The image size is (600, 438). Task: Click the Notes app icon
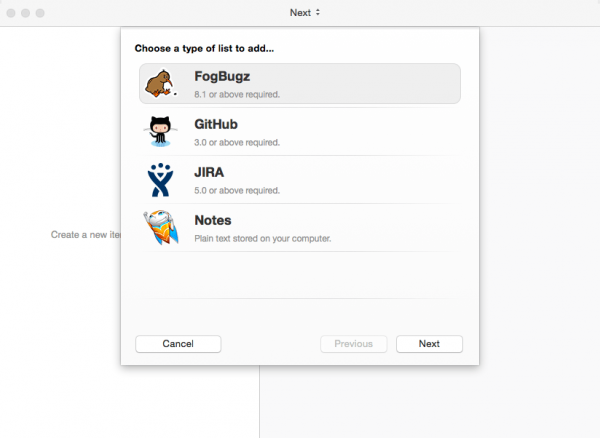161,227
